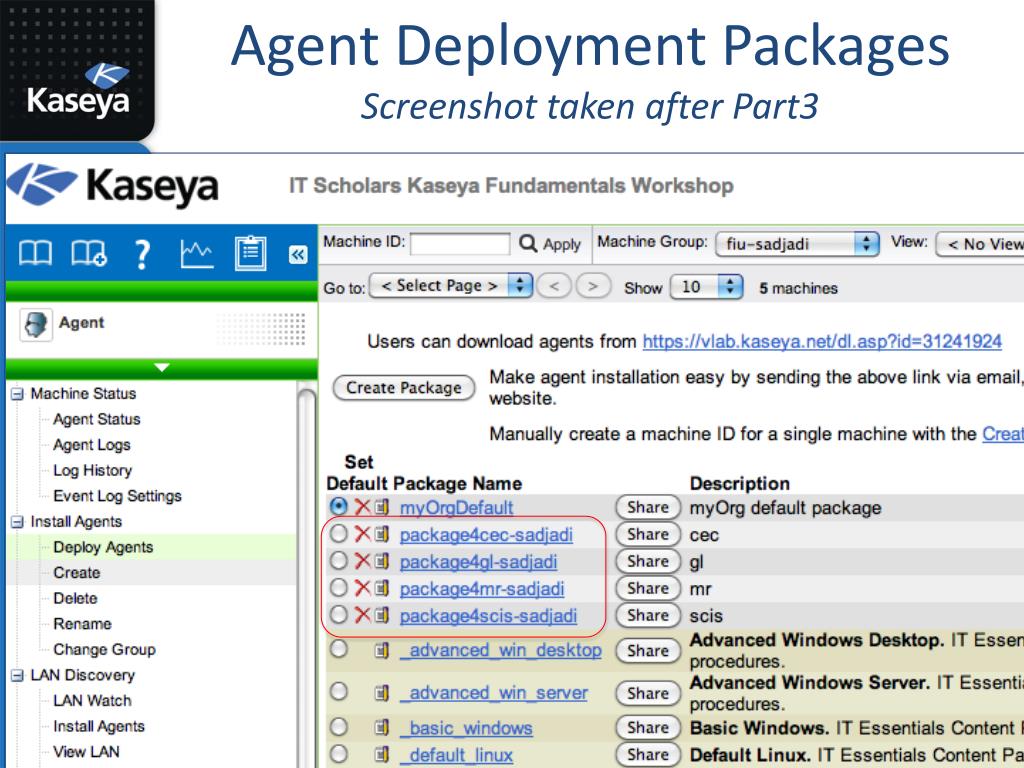Image resolution: width=1024 pixels, height=768 pixels.
Task: Set _basic_windows as default radio
Action: (338, 726)
